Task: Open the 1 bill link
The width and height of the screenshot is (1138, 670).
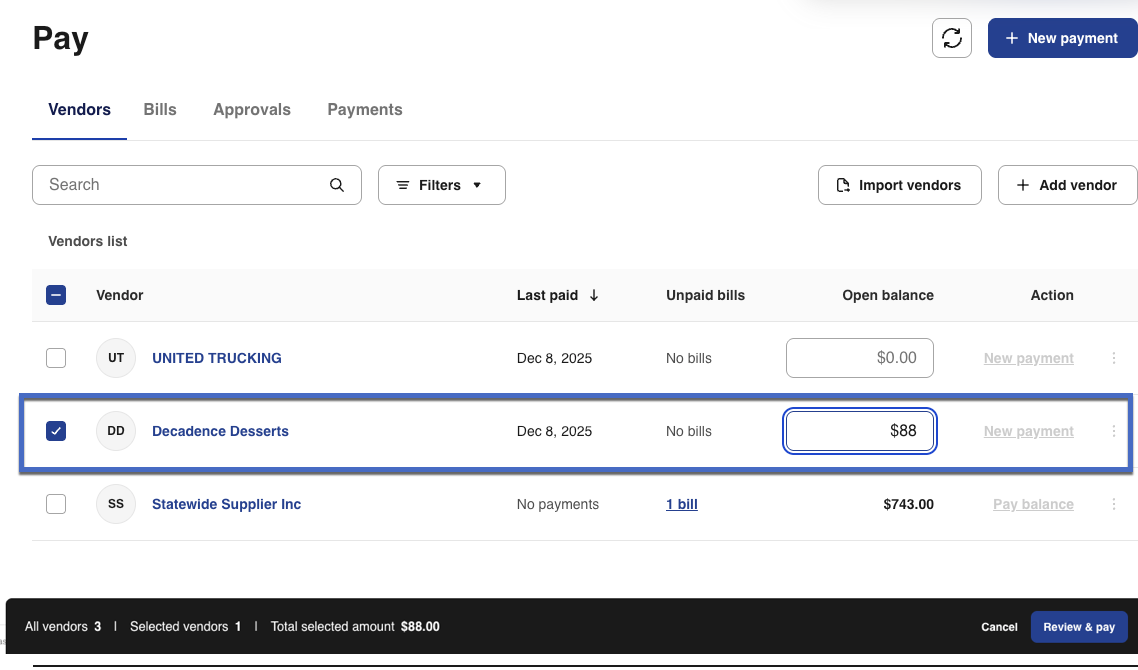Action: pos(682,504)
